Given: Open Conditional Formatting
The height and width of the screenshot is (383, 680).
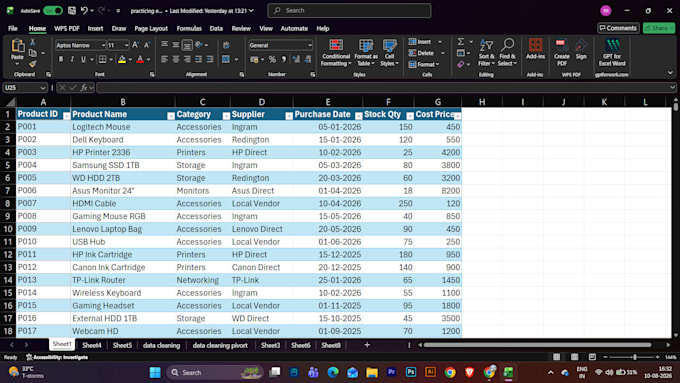Looking at the screenshot, I should pos(336,52).
